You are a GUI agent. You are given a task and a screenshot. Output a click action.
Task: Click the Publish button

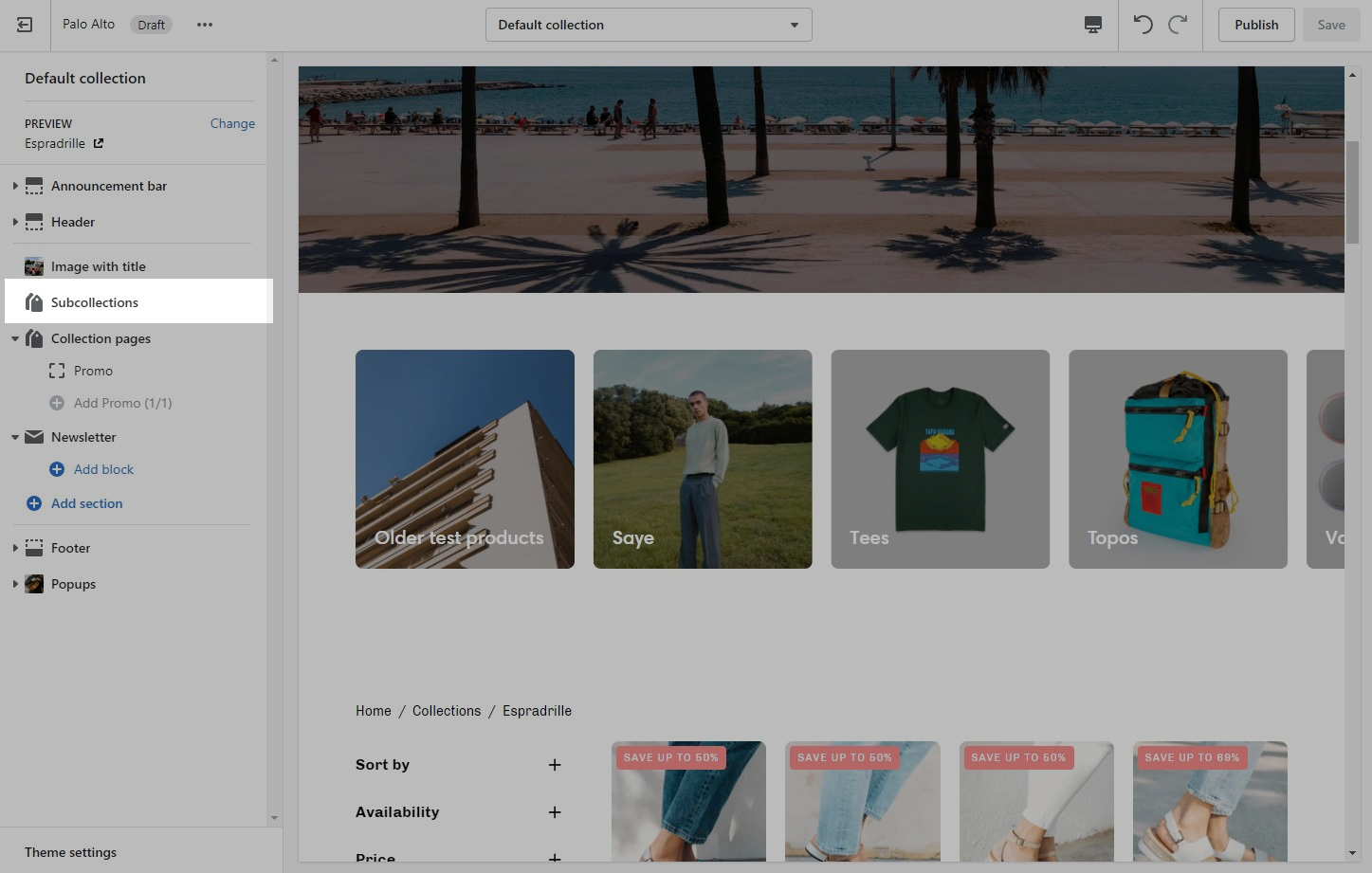click(x=1256, y=25)
